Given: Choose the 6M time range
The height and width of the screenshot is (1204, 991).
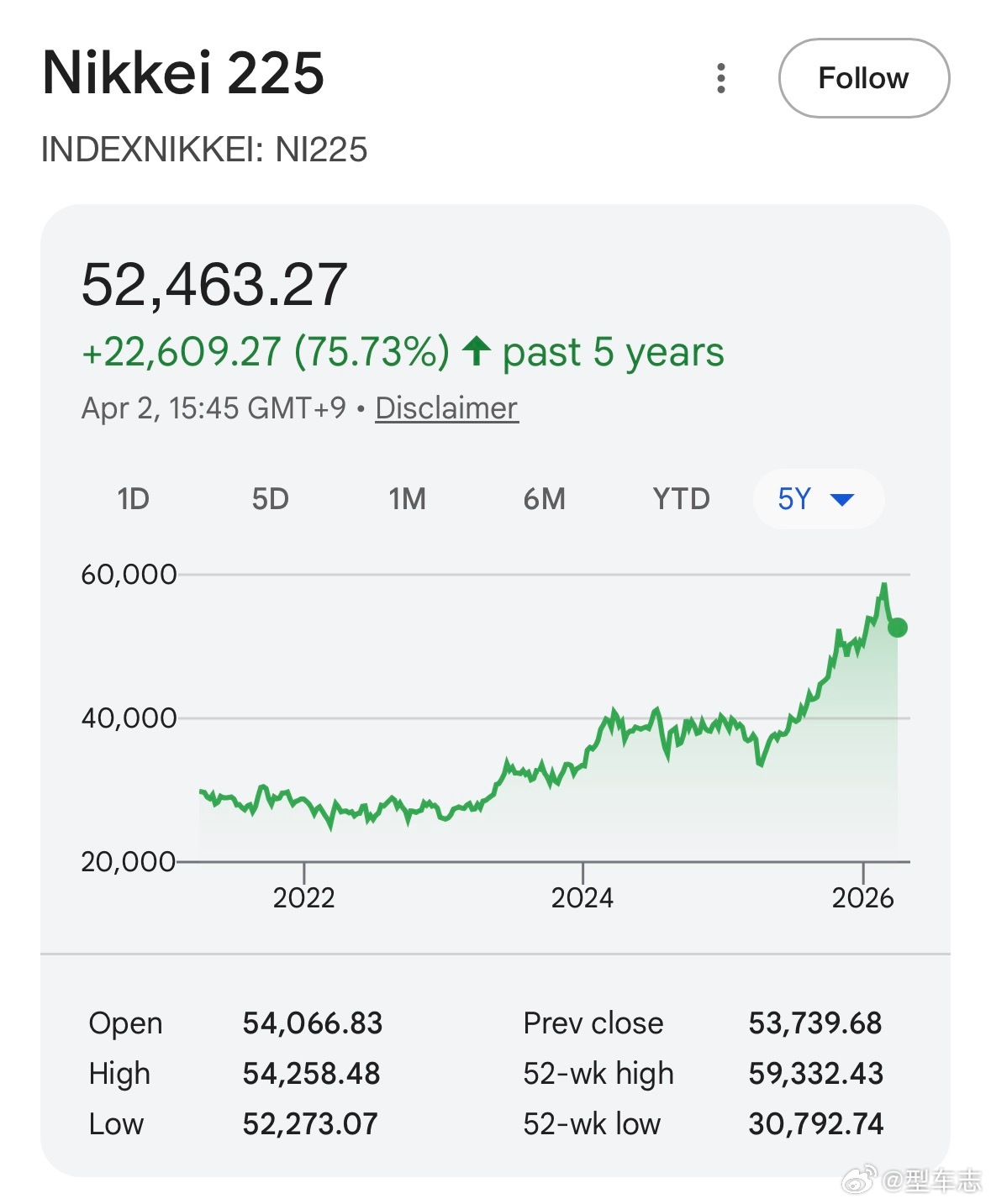Looking at the screenshot, I should click(x=544, y=499).
